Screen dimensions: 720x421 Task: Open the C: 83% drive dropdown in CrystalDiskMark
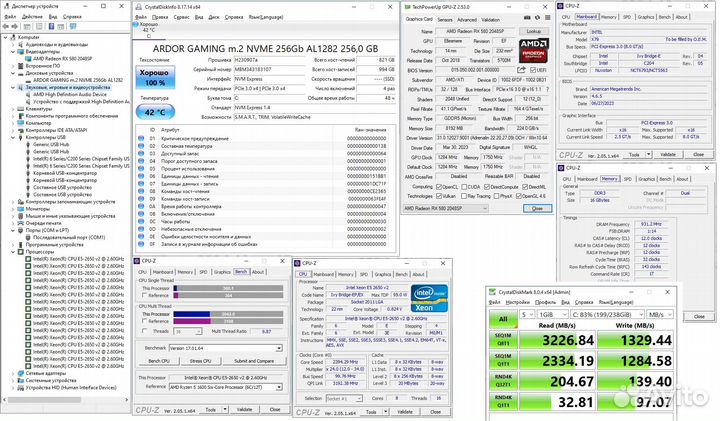(x=607, y=314)
